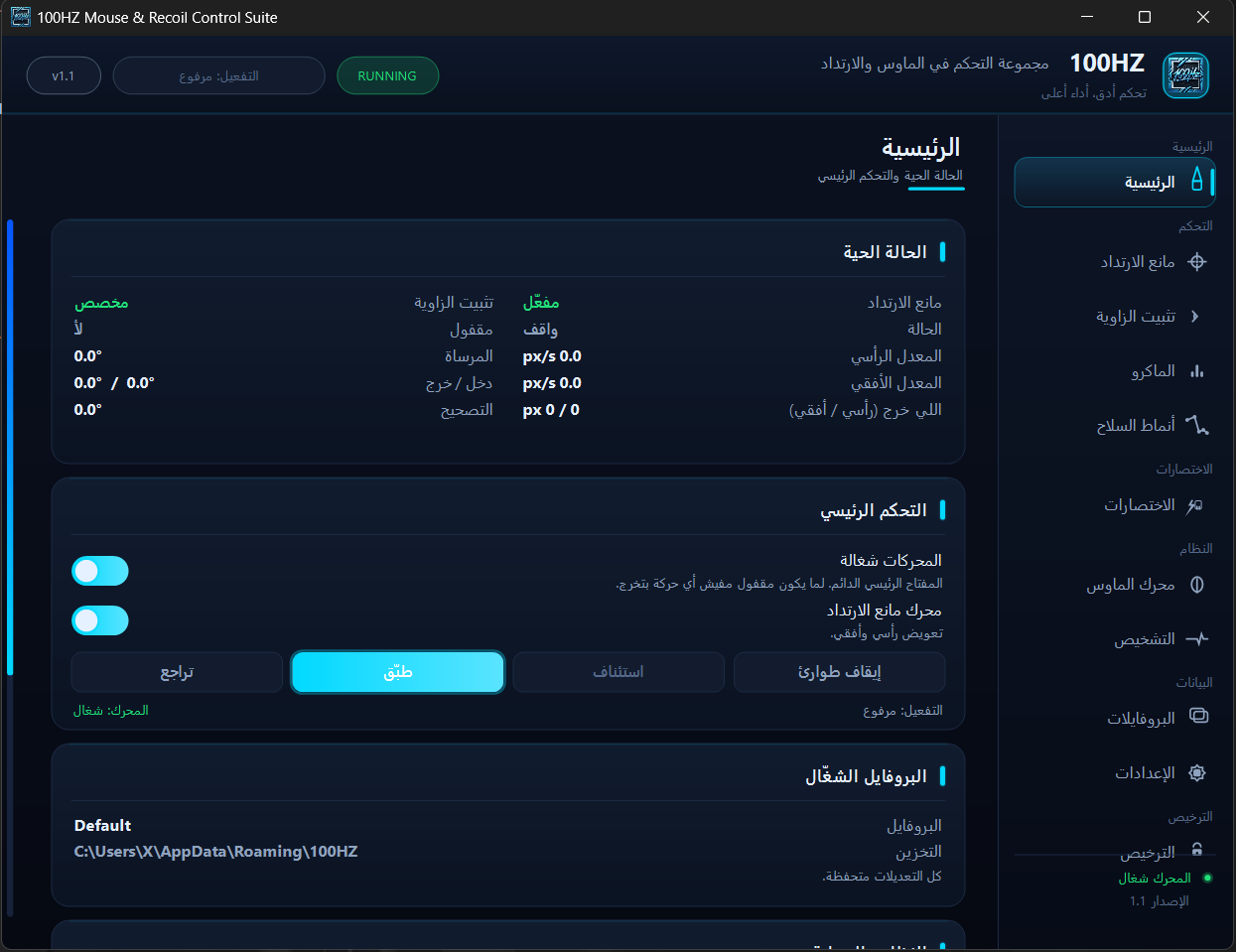Image resolution: width=1238 pixels, height=952 pixels.
Task: Click the lock icon for الترخيص
Action: pyautogui.click(x=1197, y=849)
